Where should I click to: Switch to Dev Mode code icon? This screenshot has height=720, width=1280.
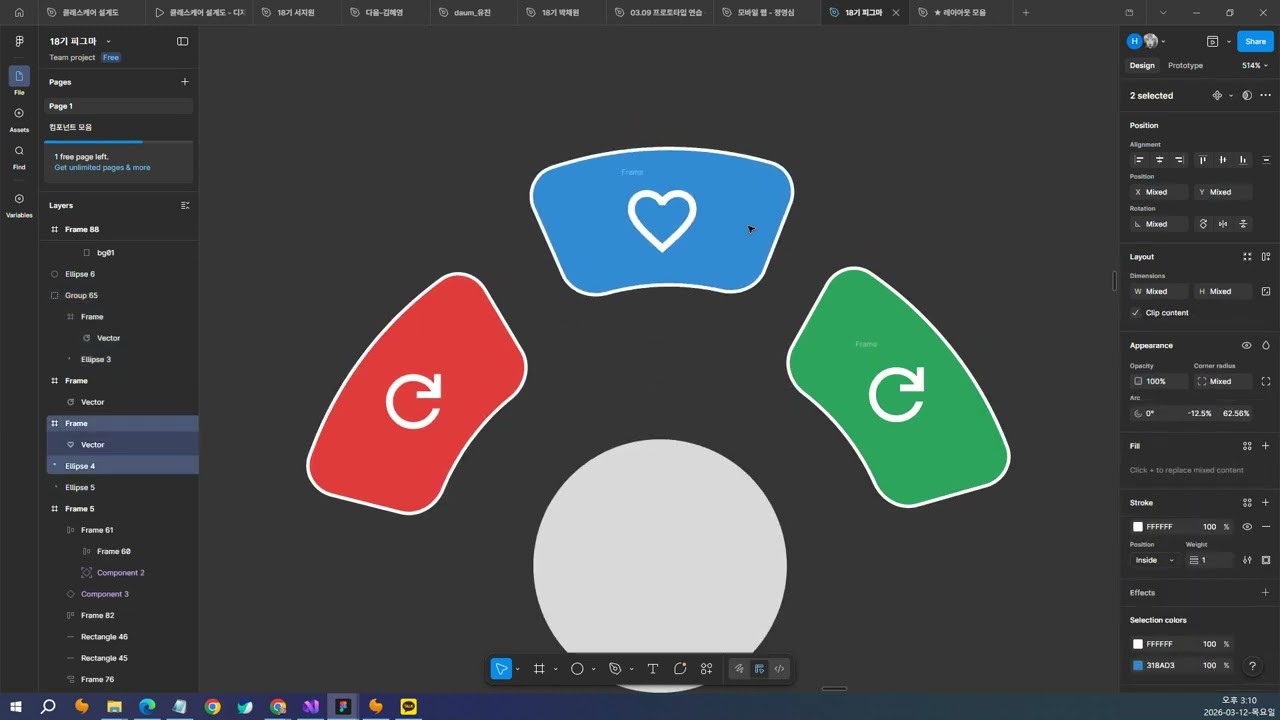[x=779, y=669]
